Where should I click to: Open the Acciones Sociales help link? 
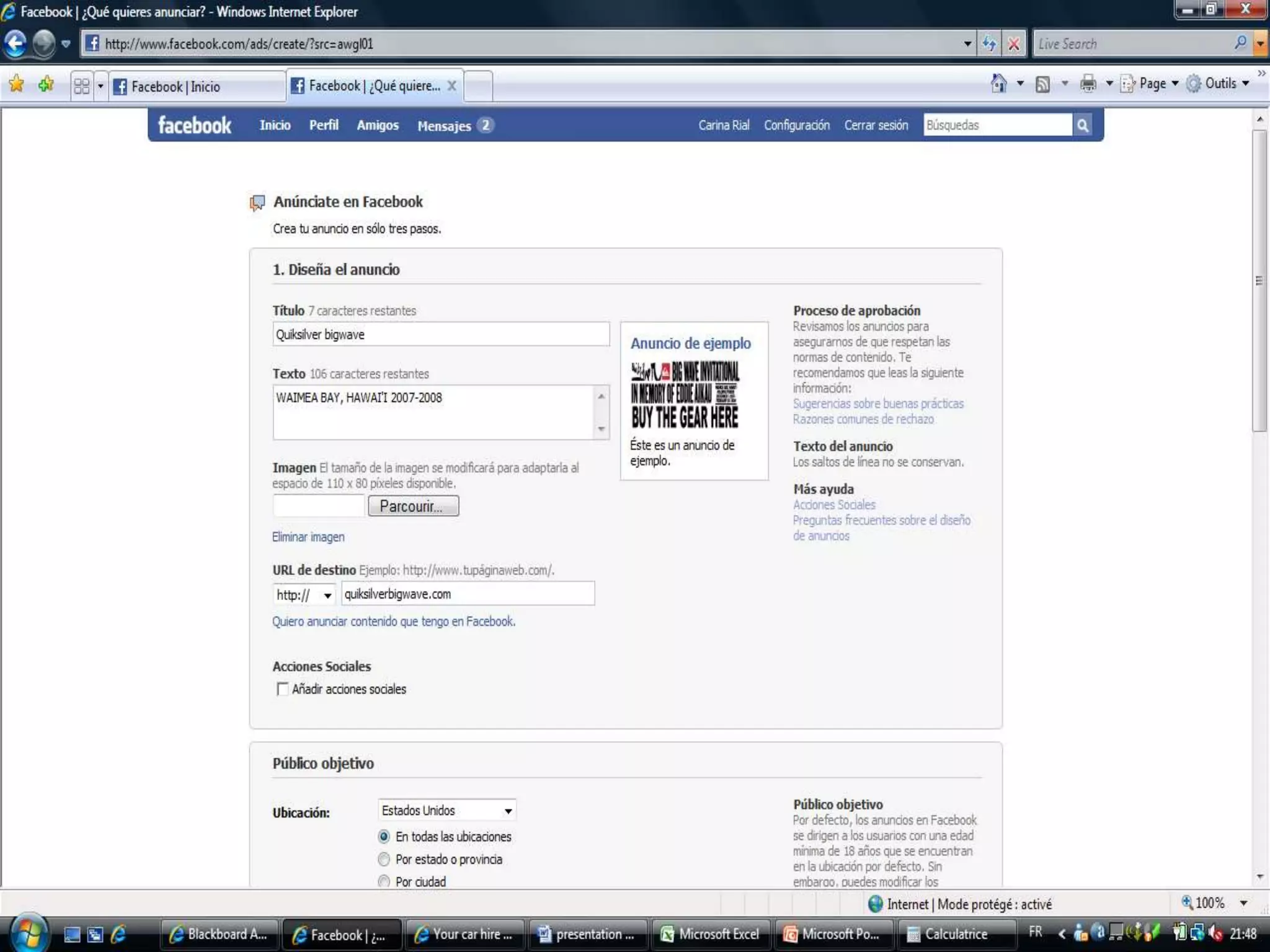[x=834, y=505]
